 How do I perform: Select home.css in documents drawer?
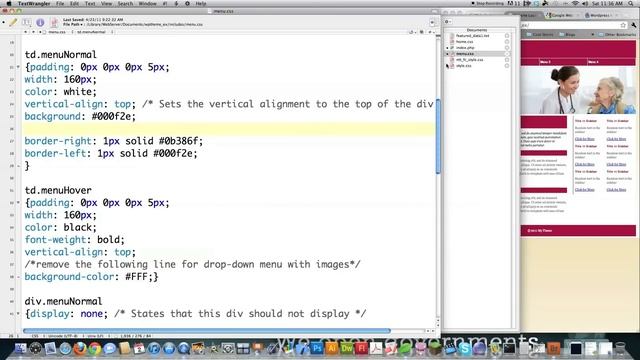coord(464,42)
